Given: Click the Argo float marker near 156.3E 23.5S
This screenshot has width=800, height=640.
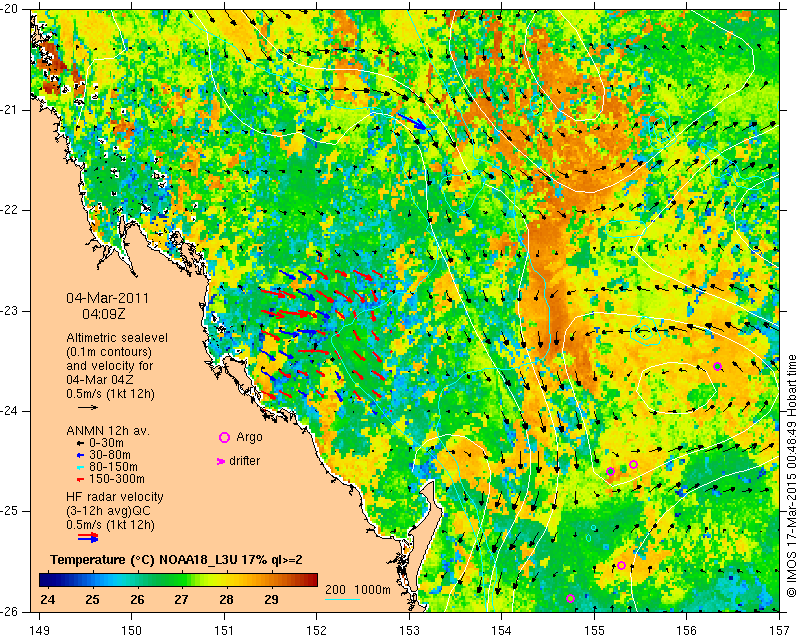Looking at the screenshot, I should 717,366.
